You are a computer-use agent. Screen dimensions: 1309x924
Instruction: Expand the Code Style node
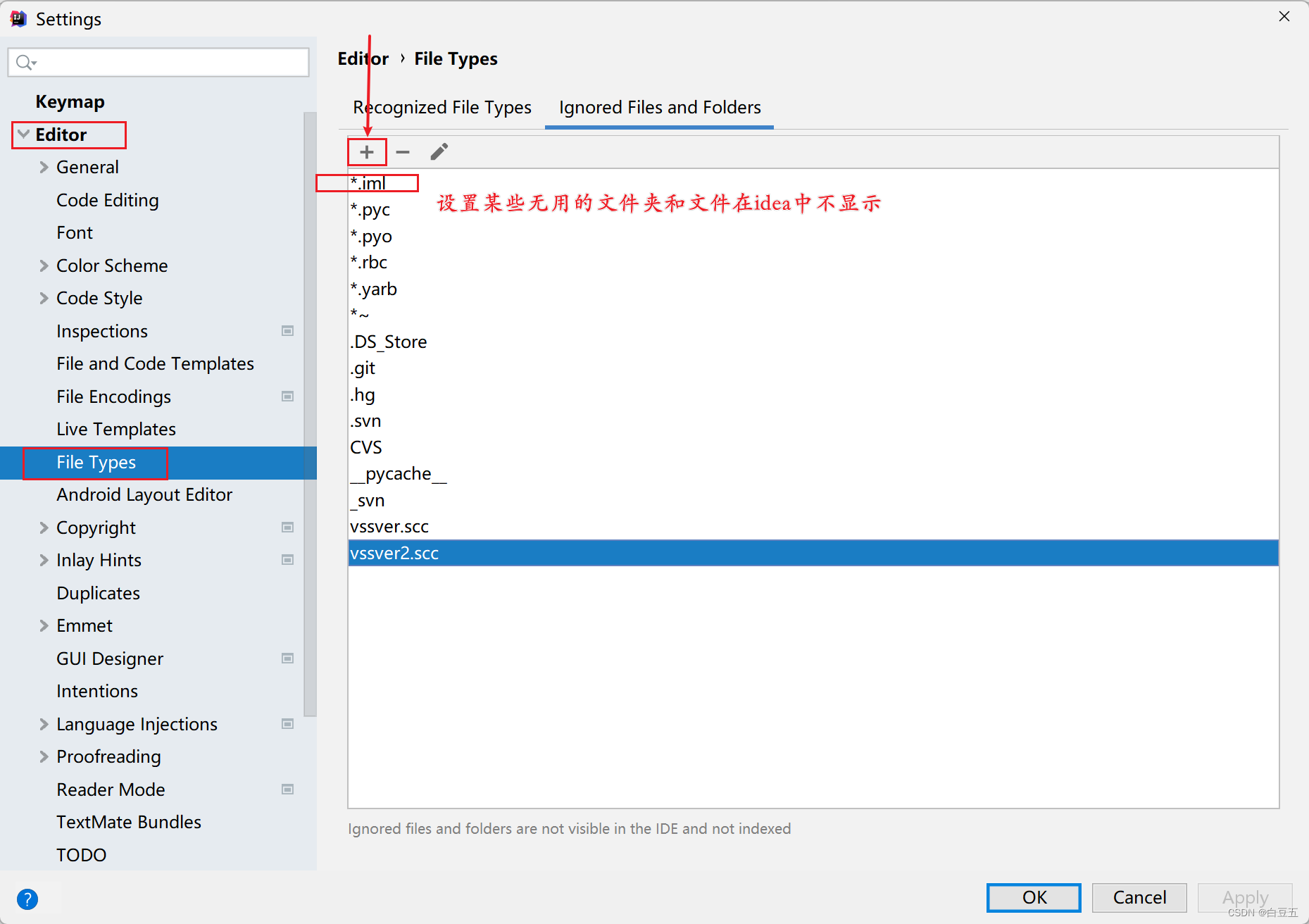[44, 298]
